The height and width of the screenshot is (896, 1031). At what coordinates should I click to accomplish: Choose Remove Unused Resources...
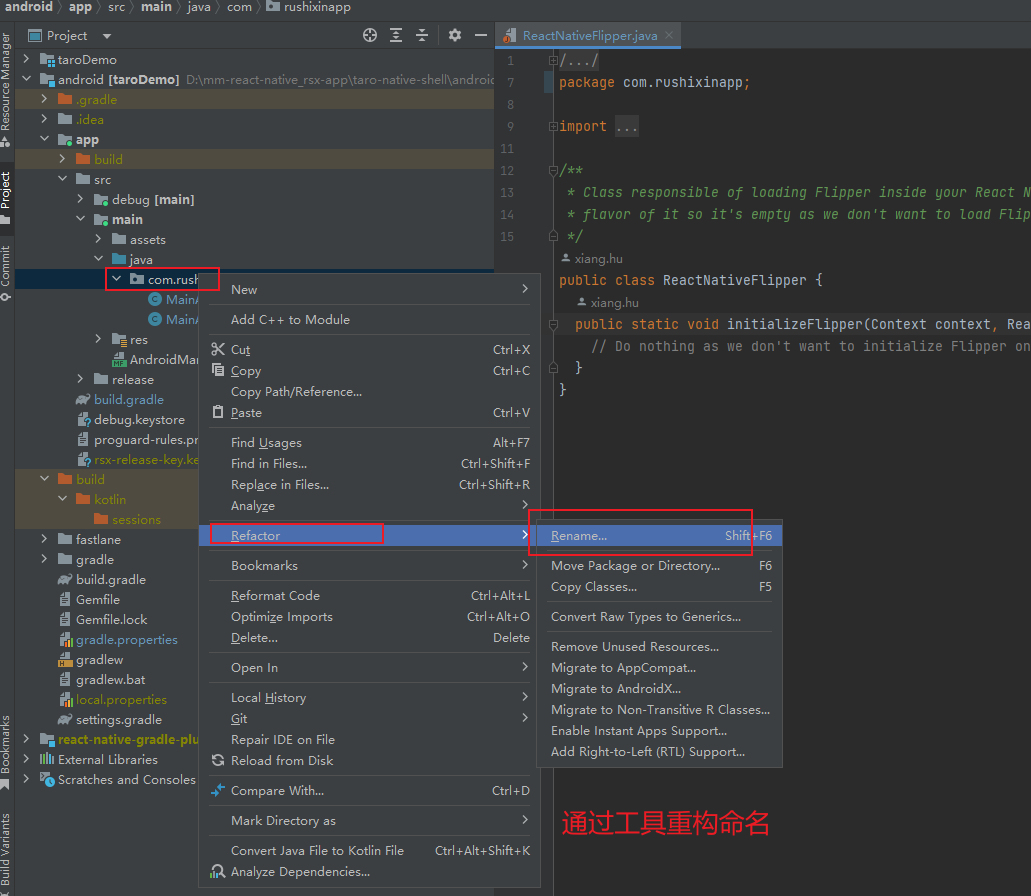point(659,647)
